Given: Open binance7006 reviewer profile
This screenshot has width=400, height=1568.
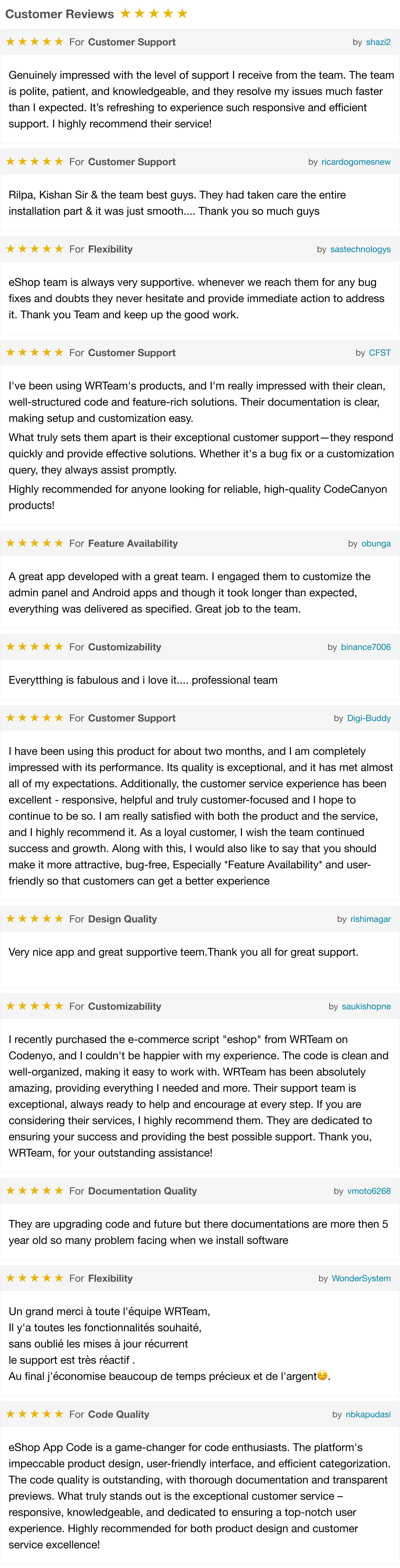Looking at the screenshot, I should point(366,647).
